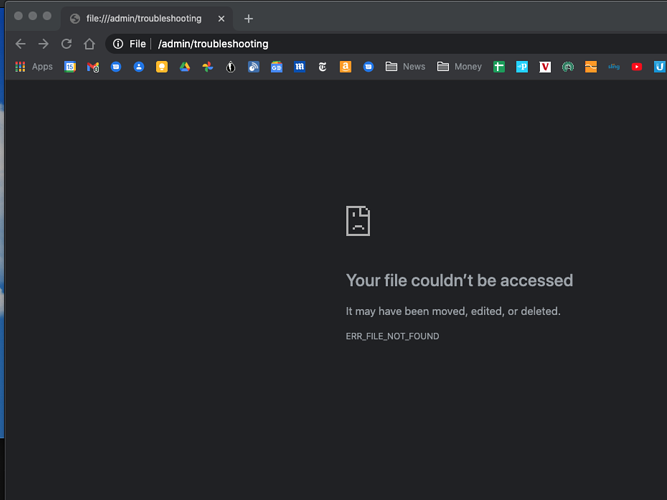Open the New York Times bookmark
Image resolution: width=667 pixels, height=500 pixels.
tap(322, 67)
